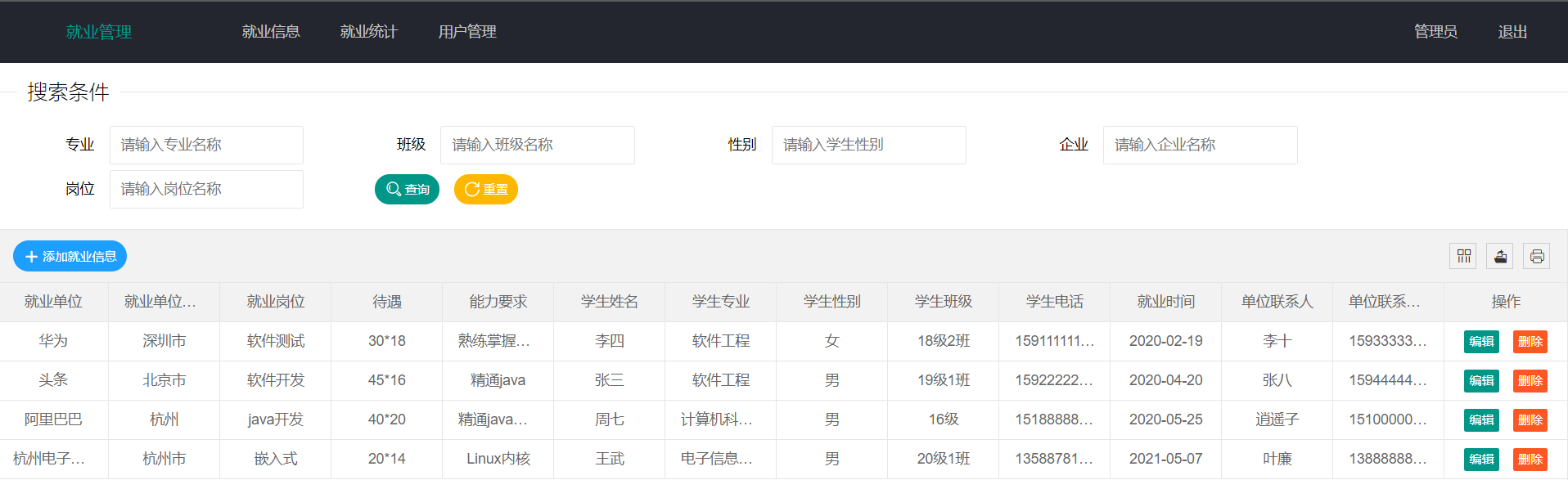Select contact 逍遥子
Viewport: 1568px width, 480px height.
pyautogui.click(x=1277, y=419)
